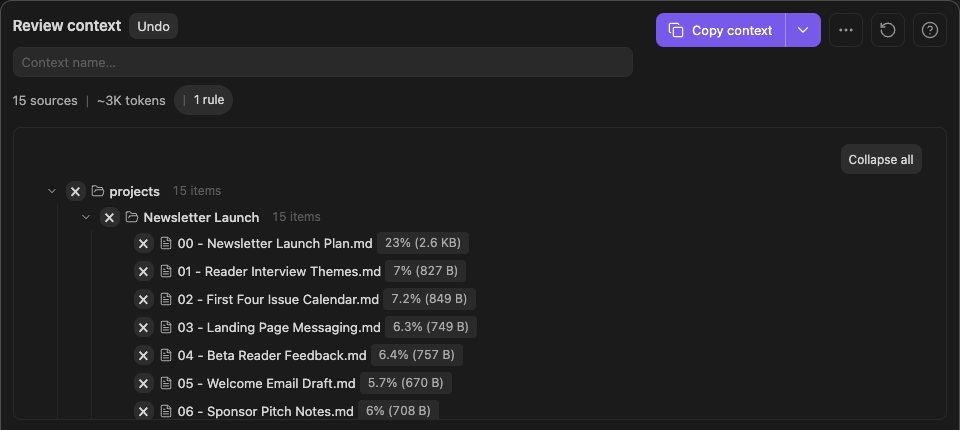Click the Review context heading
This screenshot has height=430, width=960.
(67, 26)
